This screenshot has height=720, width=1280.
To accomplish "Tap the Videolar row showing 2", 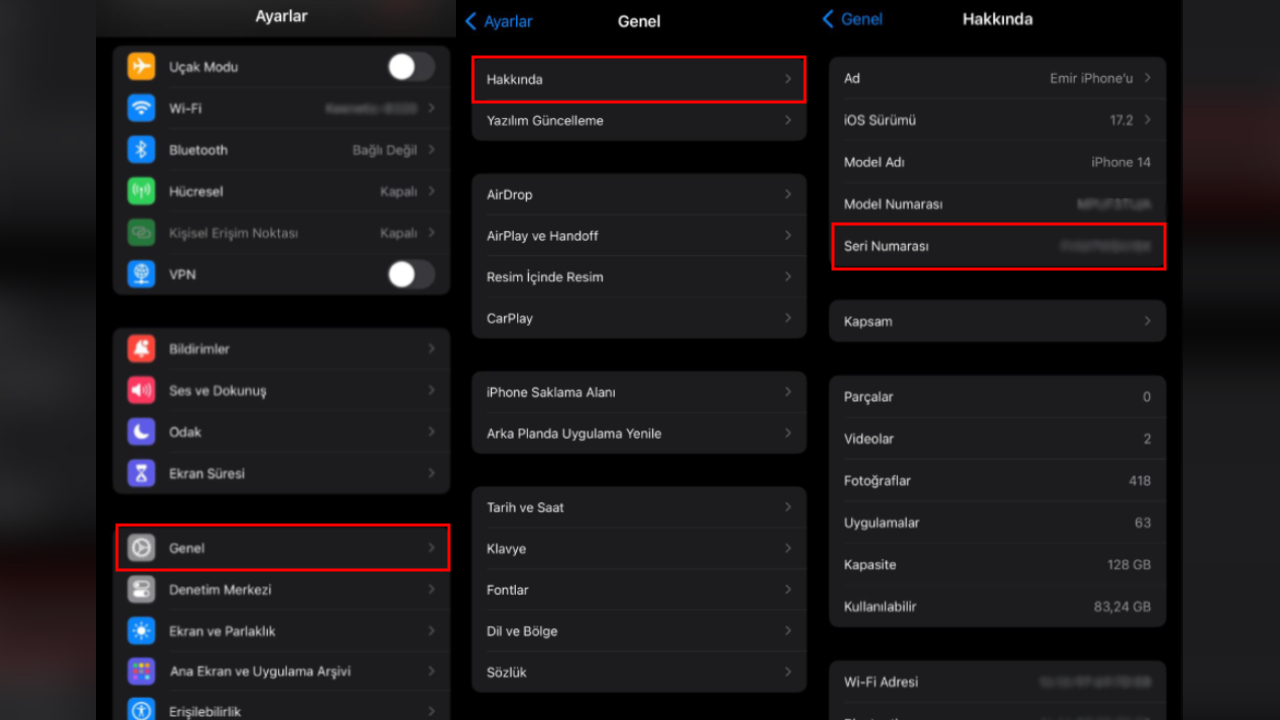I will [997, 439].
